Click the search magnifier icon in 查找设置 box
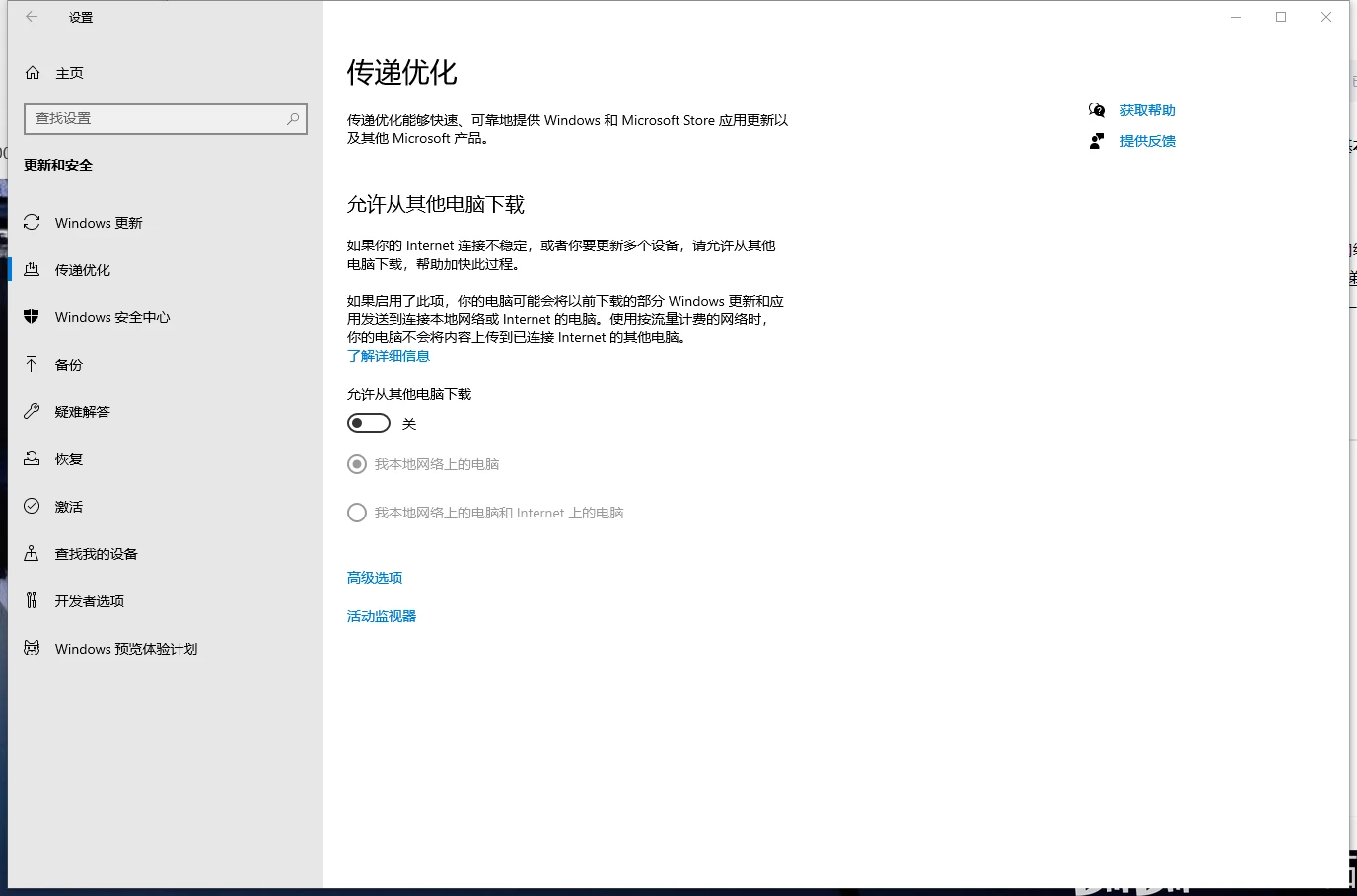This screenshot has height=896, width=1357. tap(293, 118)
